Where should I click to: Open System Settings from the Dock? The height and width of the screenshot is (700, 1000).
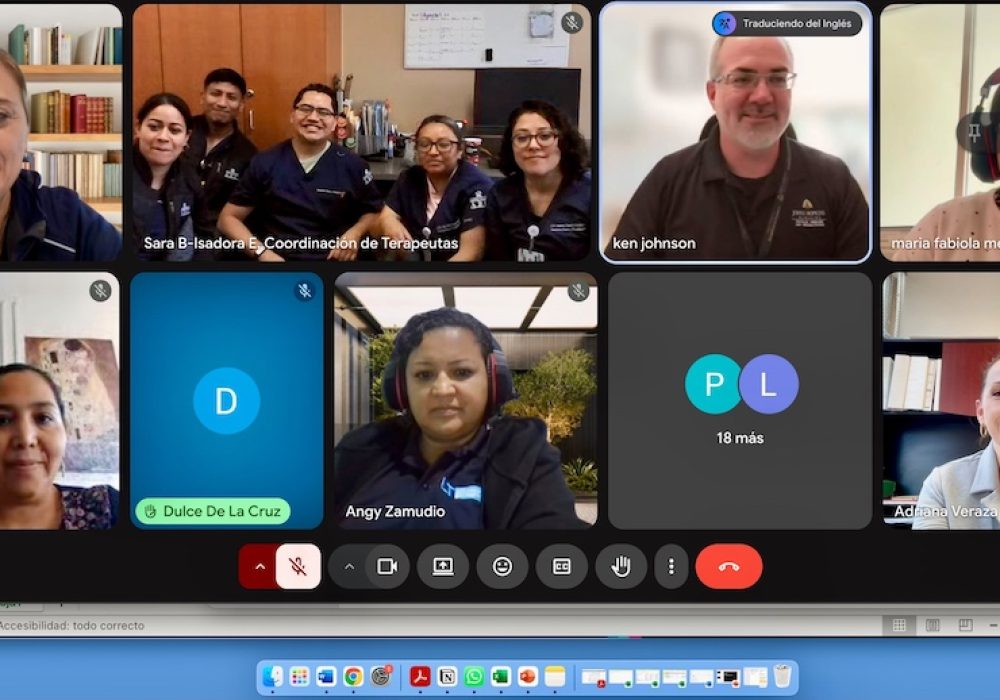381,676
